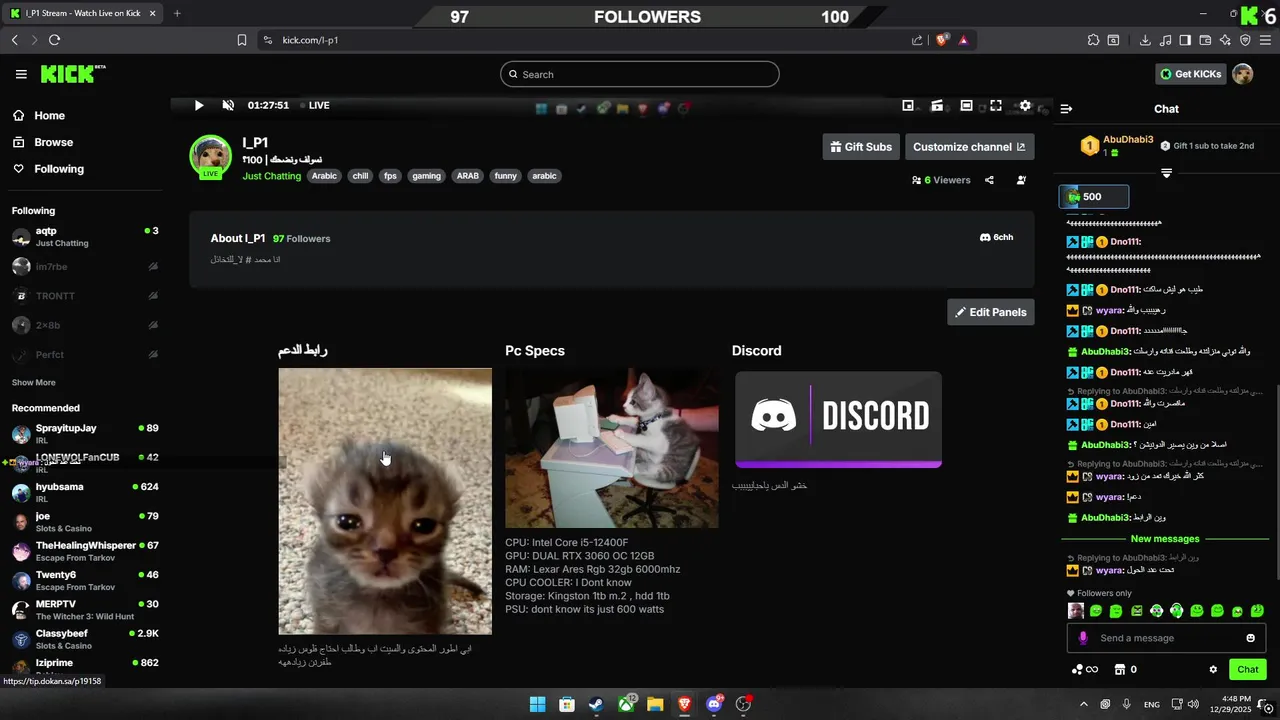Open browser extensions puzzle icon
1280x720 pixels.
tap(1093, 40)
